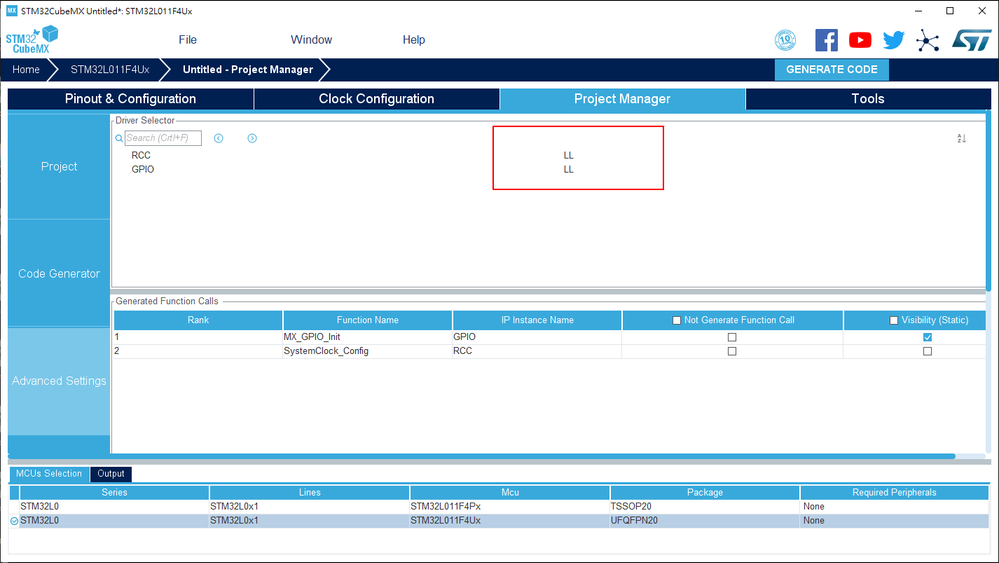Viewport: 999px width, 563px height.
Task: Open the Project side section
Action: (59, 166)
